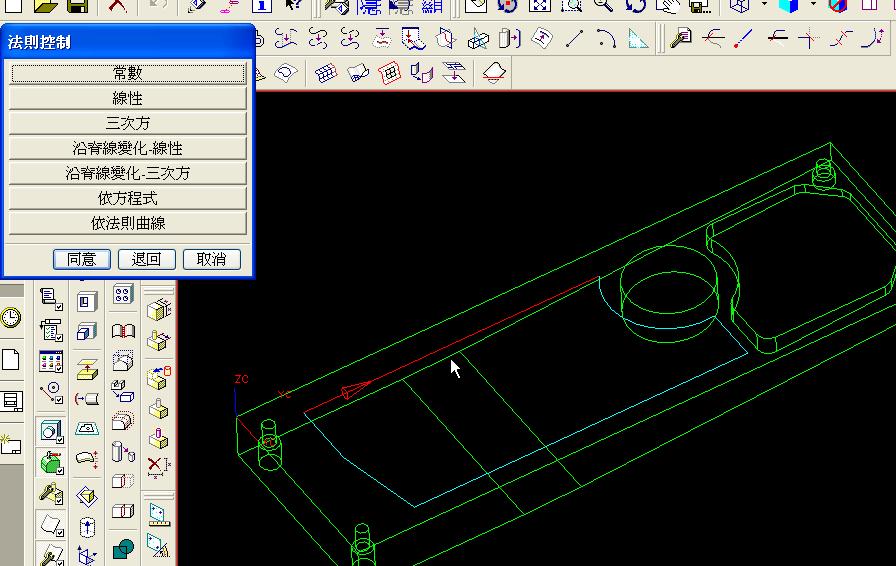Select the split block icon
The width and height of the screenshot is (896, 566).
pyautogui.click(x=123, y=510)
